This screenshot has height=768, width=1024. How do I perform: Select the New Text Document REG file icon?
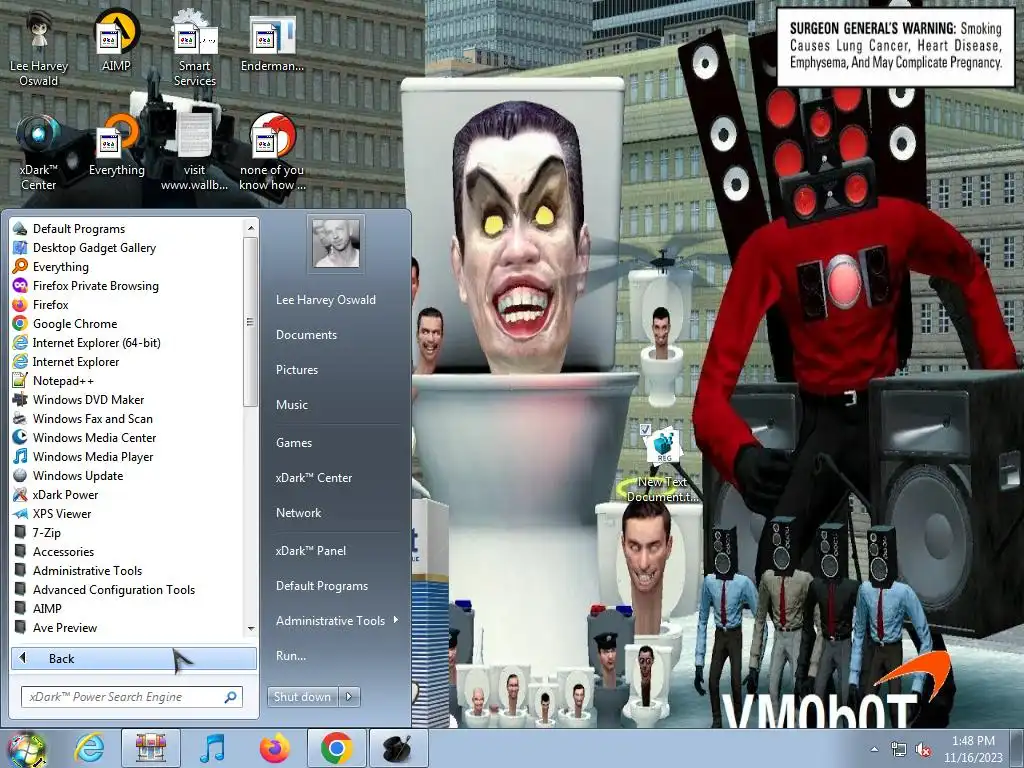point(662,465)
